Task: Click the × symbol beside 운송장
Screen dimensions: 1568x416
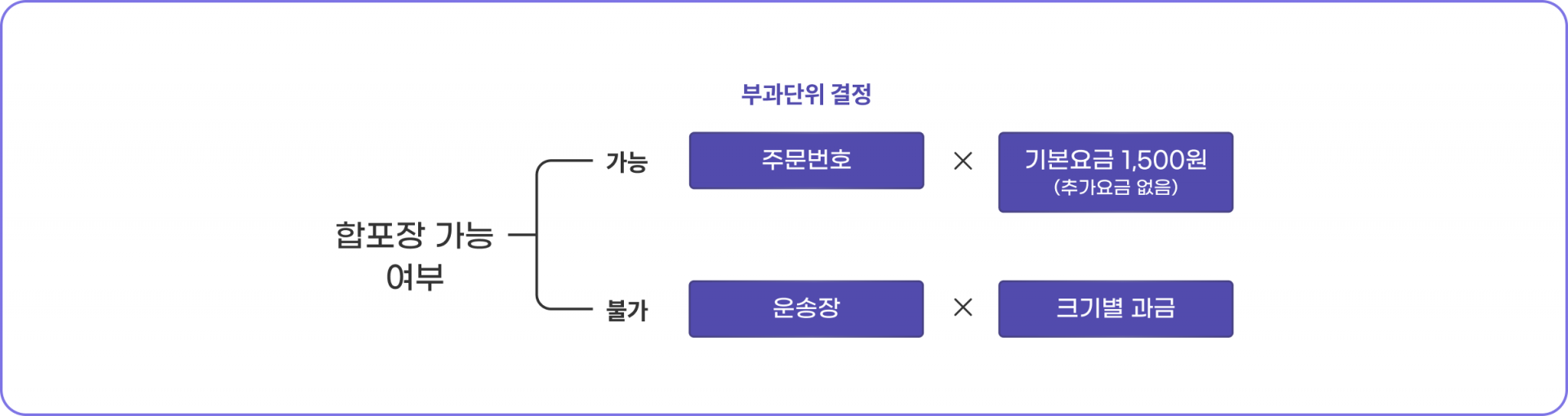Action: [963, 308]
